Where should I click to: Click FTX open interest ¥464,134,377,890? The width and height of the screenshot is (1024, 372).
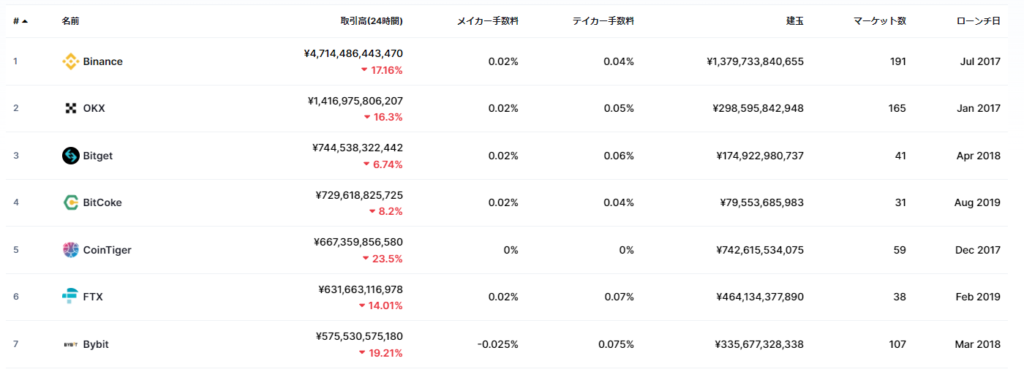(760, 297)
